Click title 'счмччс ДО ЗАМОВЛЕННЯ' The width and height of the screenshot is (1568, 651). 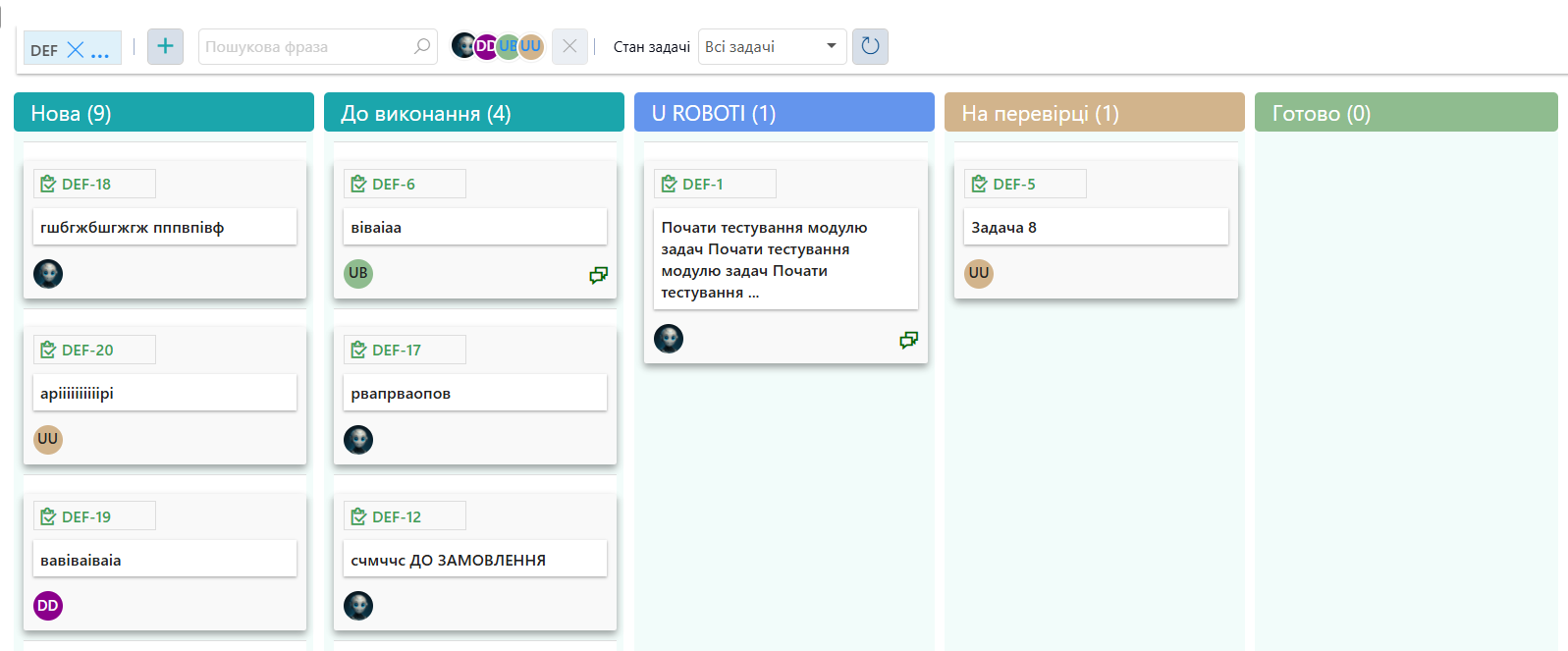[x=449, y=561]
